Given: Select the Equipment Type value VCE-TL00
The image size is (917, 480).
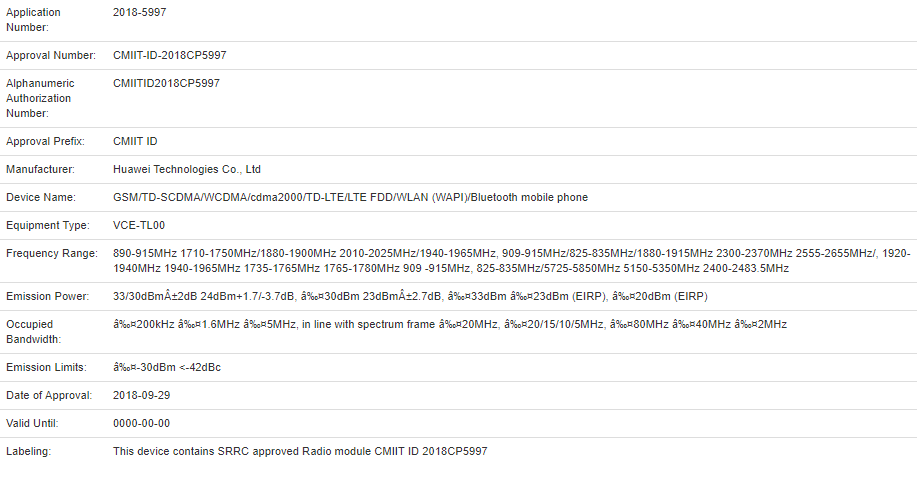Looking at the screenshot, I should [x=140, y=226].
